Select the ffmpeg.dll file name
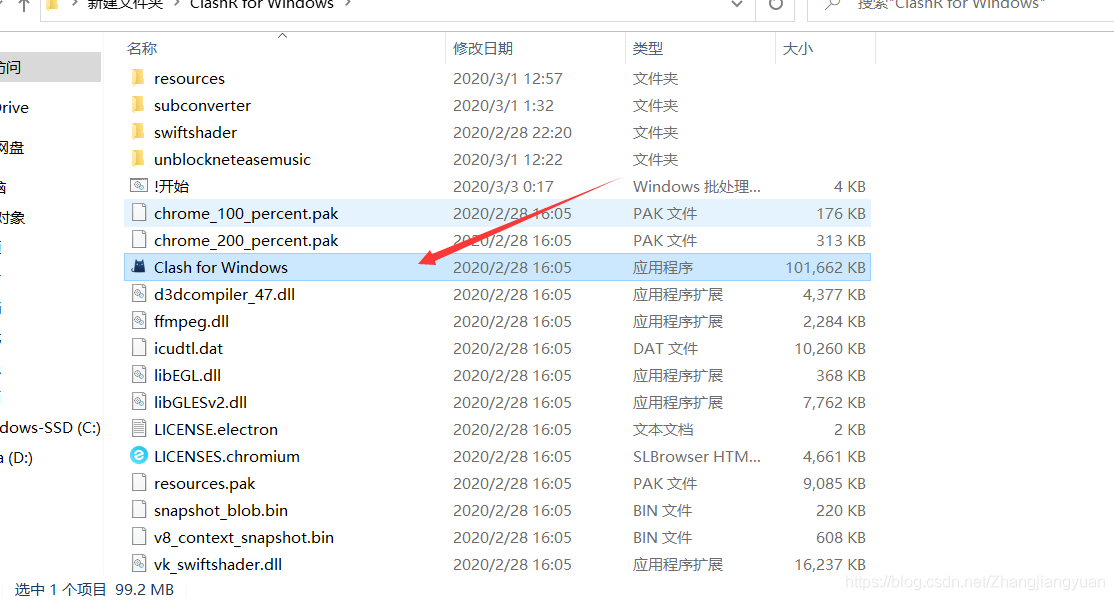Screen dimensions: 1114x600 (x=191, y=321)
